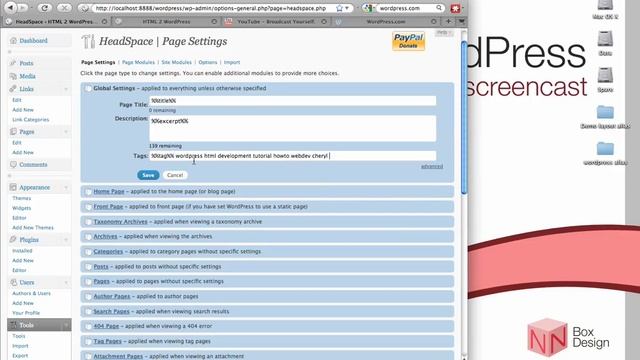Select the first folder icon on the desktop
Viewport: 640px width, 360px height.
[x=605, y=112]
